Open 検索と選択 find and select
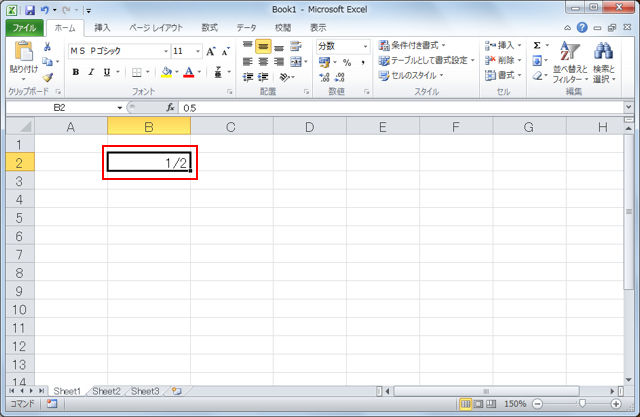This screenshot has width=640, height=417. pyautogui.click(x=604, y=62)
